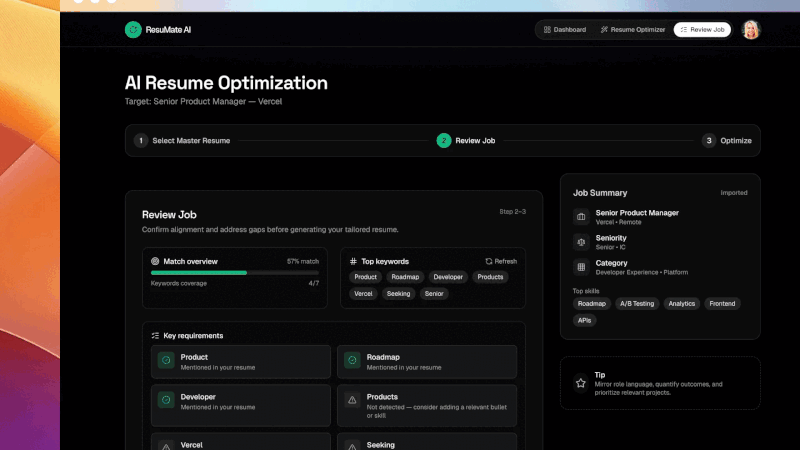800x450 pixels.
Task: Click the target icon beside Match overview
Action: (x=155, y=261)
